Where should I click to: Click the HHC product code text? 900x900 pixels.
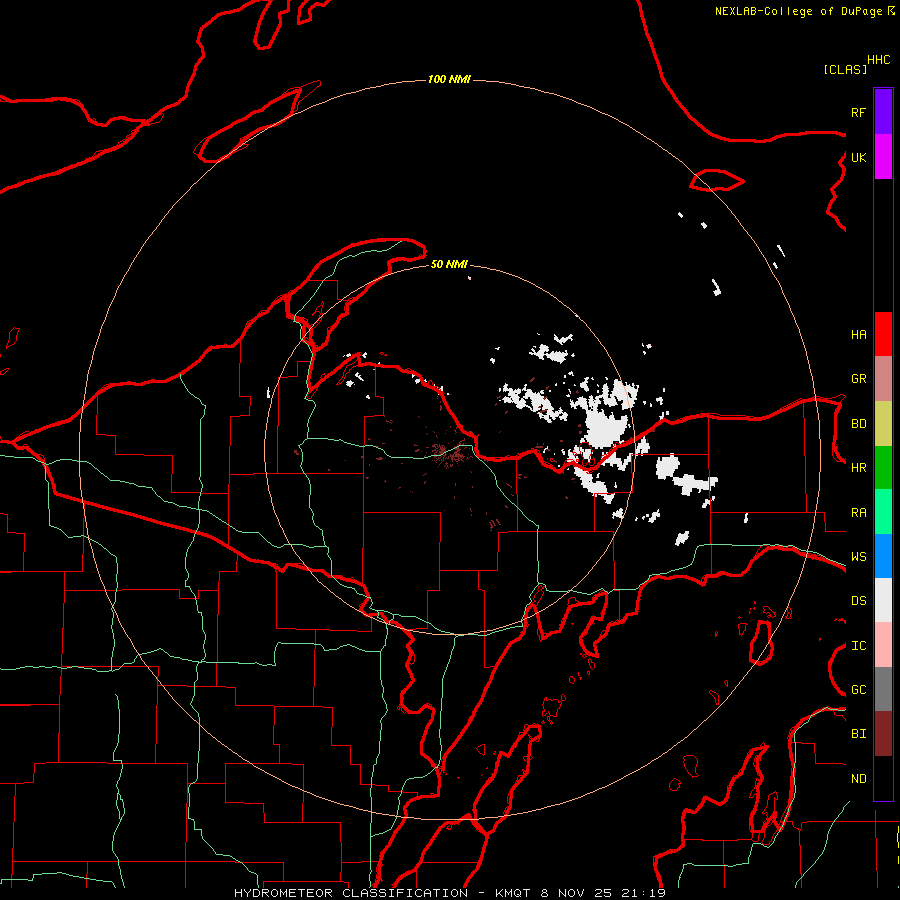point(878,60)
